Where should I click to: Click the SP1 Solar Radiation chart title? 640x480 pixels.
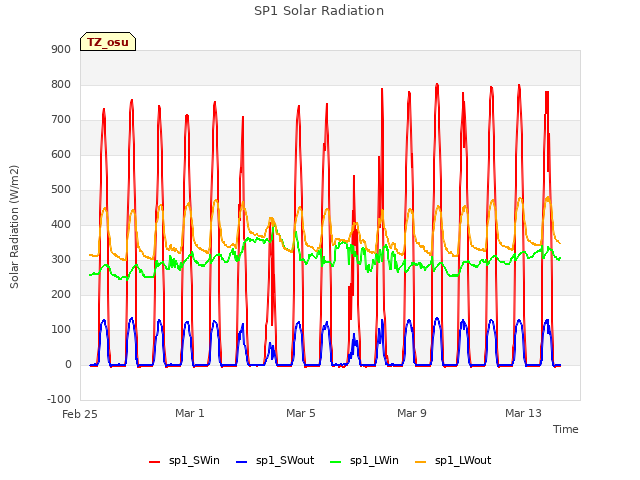point(319,11)
